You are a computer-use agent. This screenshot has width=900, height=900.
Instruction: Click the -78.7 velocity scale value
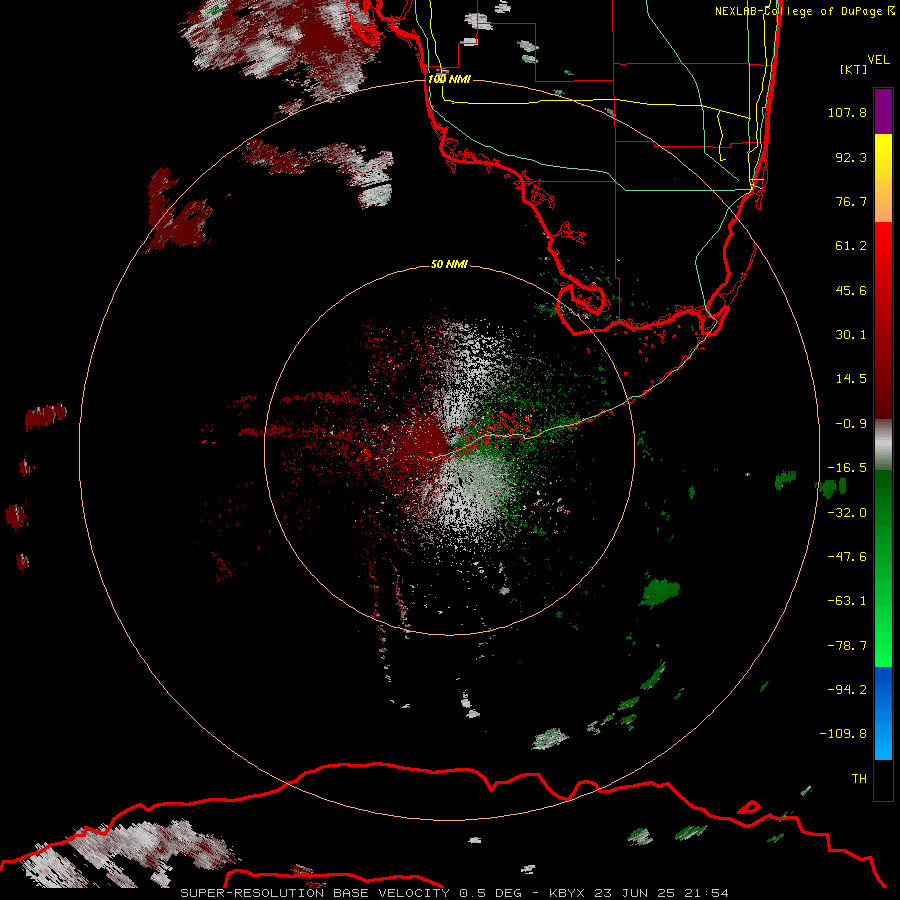click(847, 646)
